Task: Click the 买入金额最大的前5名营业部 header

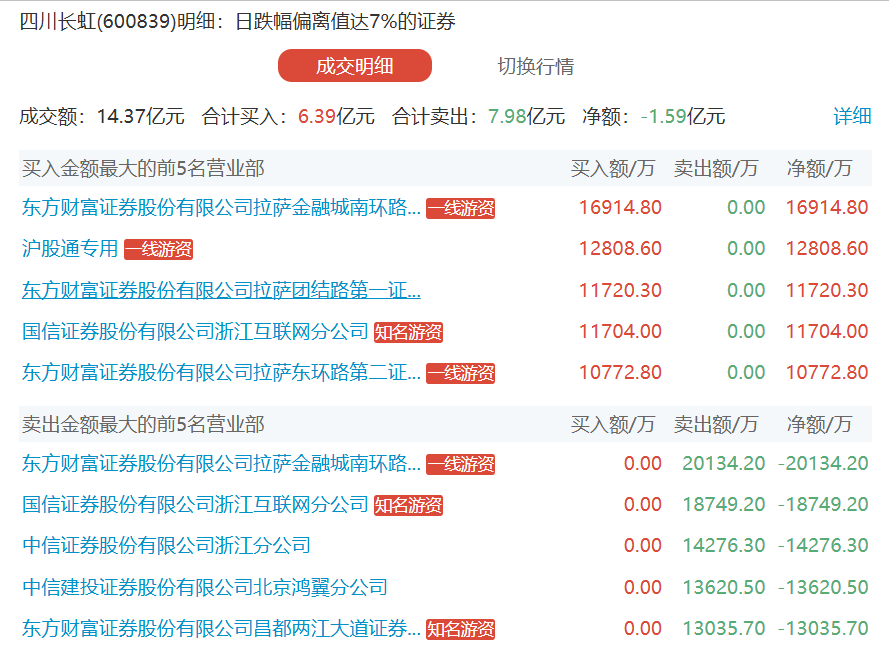Action: pyautogui.click(x=143, y=168)
